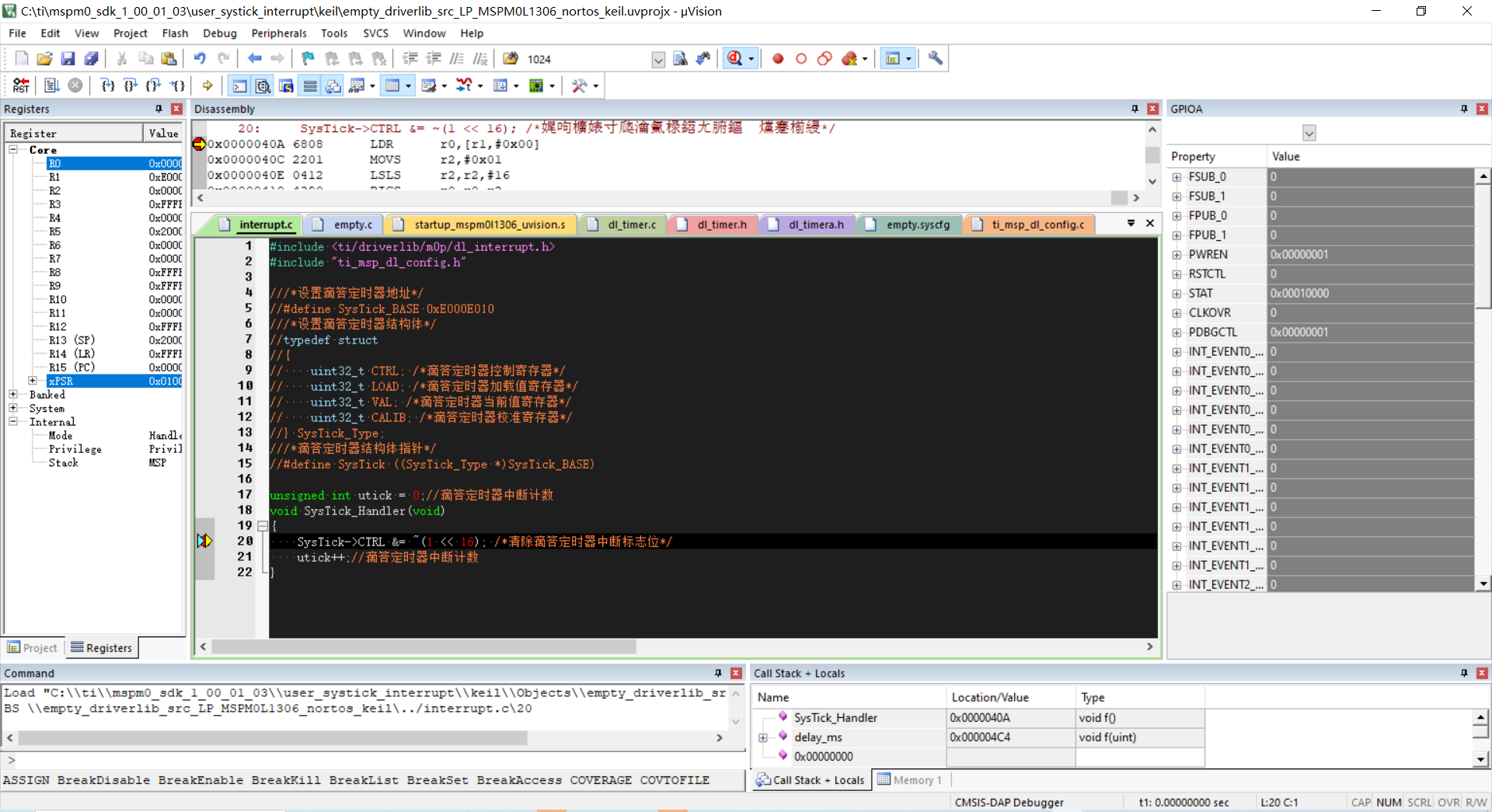
Task: Insert a bookmark with the flag icon
Action: pos(309,58)
